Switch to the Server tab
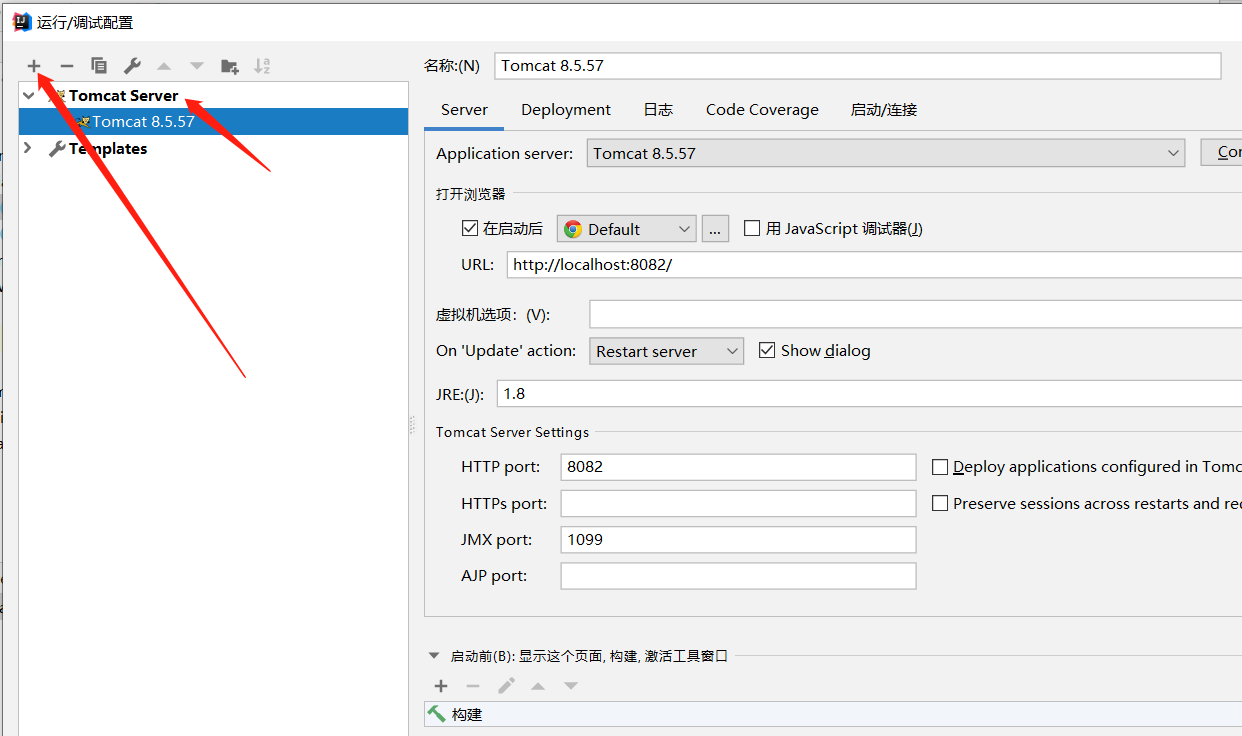The height and width of the screenshot is (736, 1242). click(464, 110)
